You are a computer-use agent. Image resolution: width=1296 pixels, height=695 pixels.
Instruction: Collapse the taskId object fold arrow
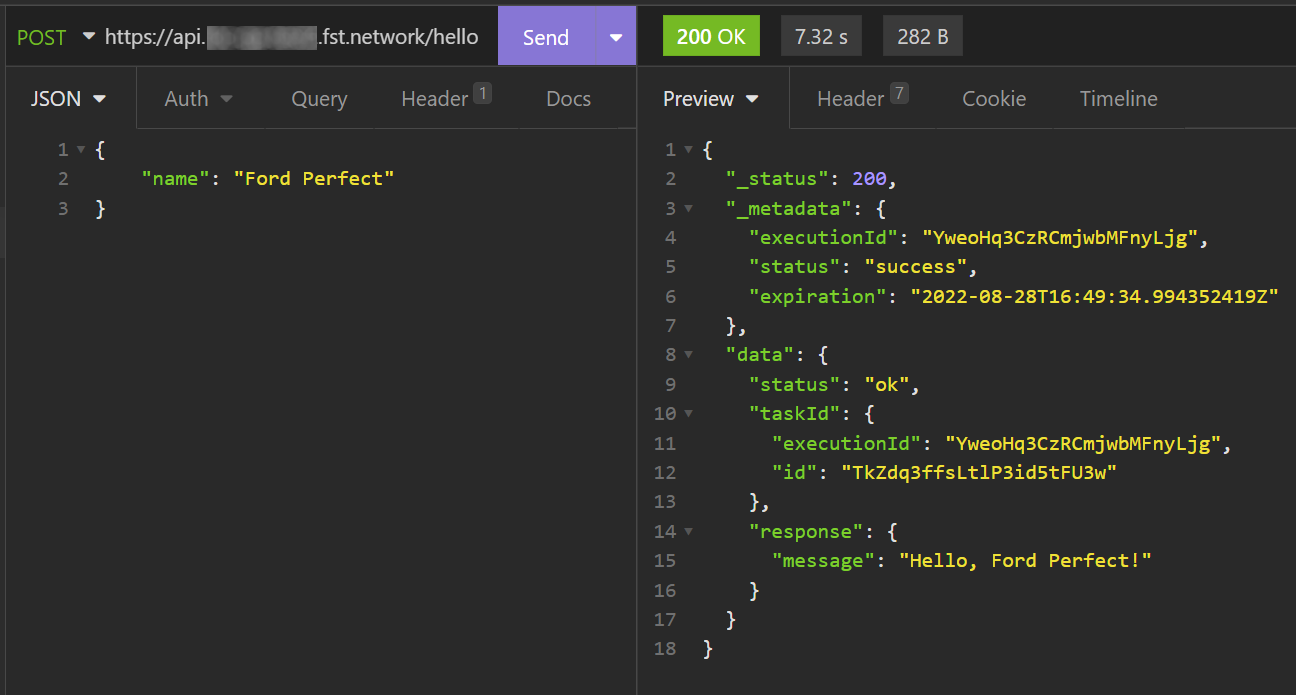(688, 414)
